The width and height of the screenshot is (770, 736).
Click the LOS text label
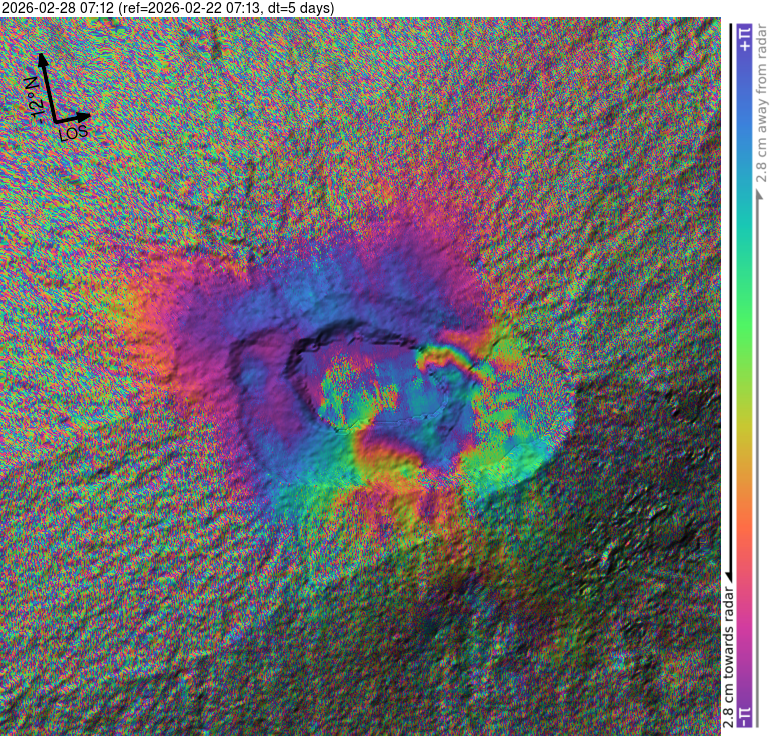(74, 131)
